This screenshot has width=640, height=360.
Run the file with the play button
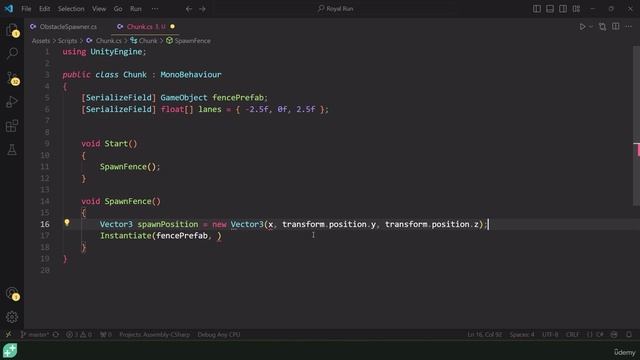[582, 27]
